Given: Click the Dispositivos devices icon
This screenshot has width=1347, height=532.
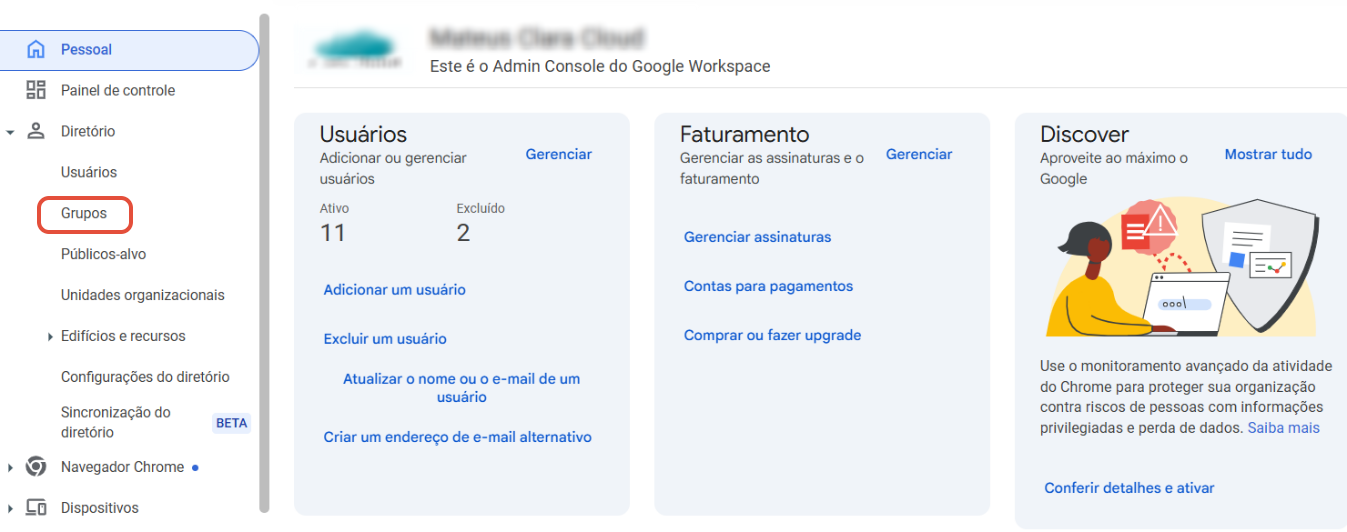Looking at the screenshot, I should pyautogui.click(x=36, y=508).
